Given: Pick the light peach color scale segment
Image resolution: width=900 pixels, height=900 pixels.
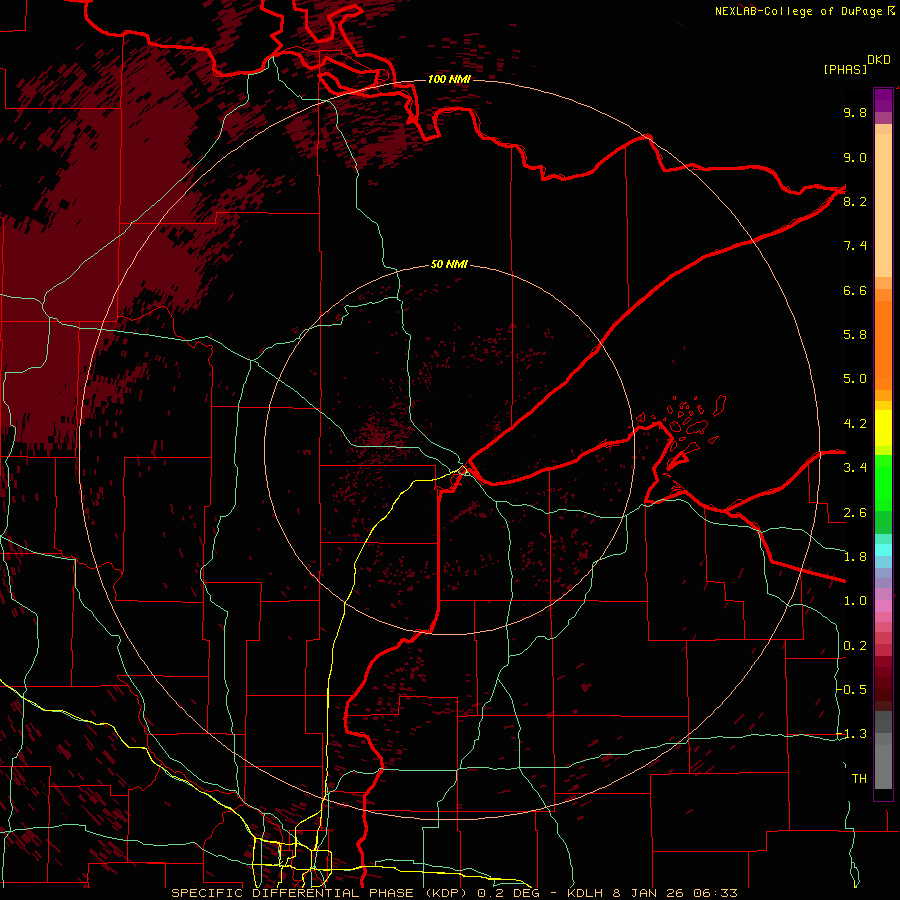Looking at the screenshot, I should click(x=883, y=205).
